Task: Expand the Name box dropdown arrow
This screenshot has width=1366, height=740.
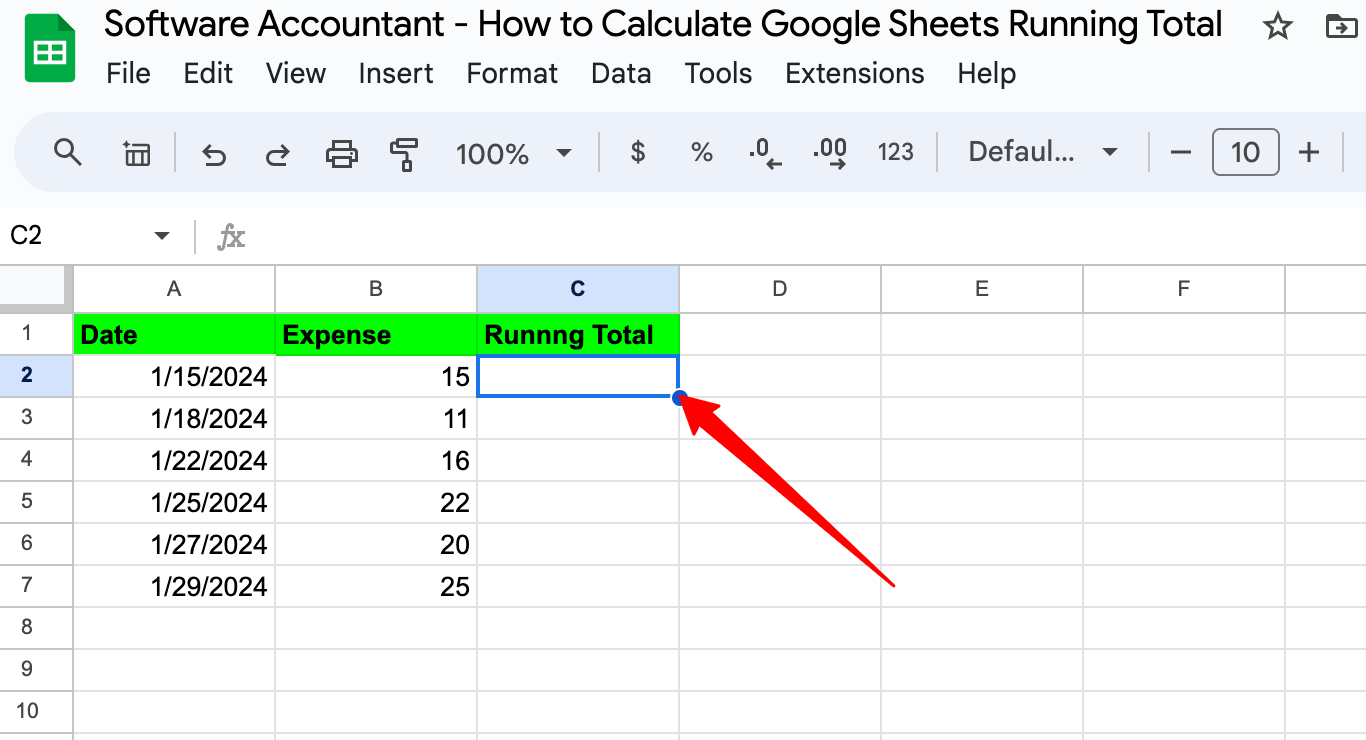Action: coord(161,236)
